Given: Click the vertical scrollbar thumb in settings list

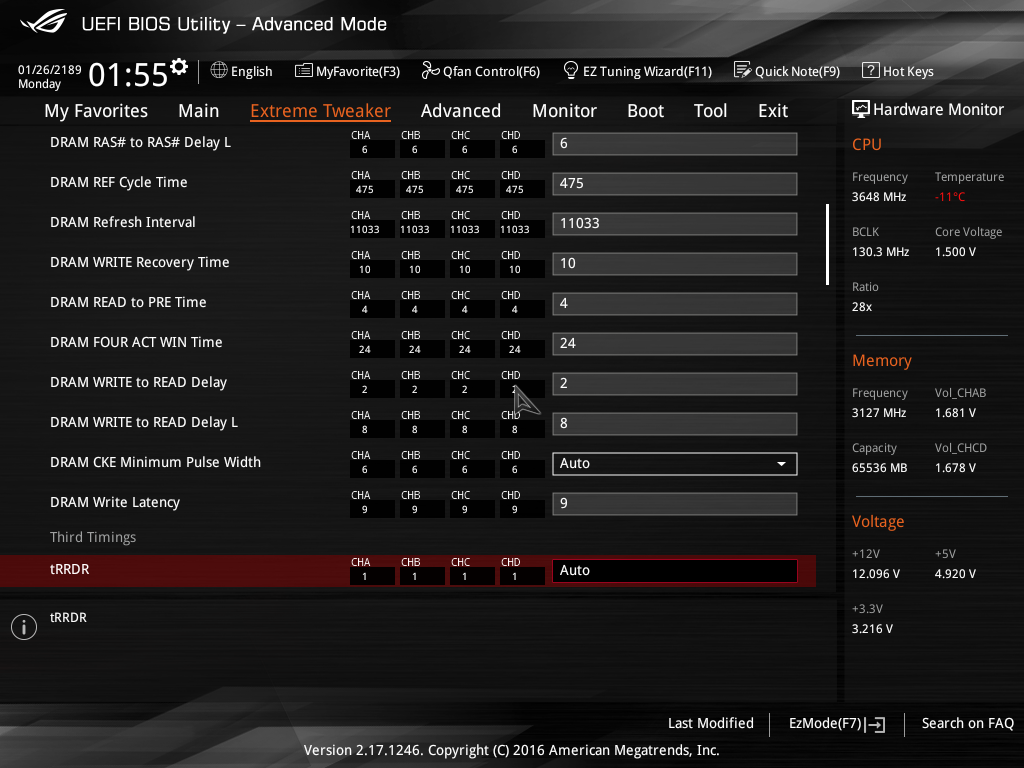Looking at the screenshot, I should click(827, 245).
